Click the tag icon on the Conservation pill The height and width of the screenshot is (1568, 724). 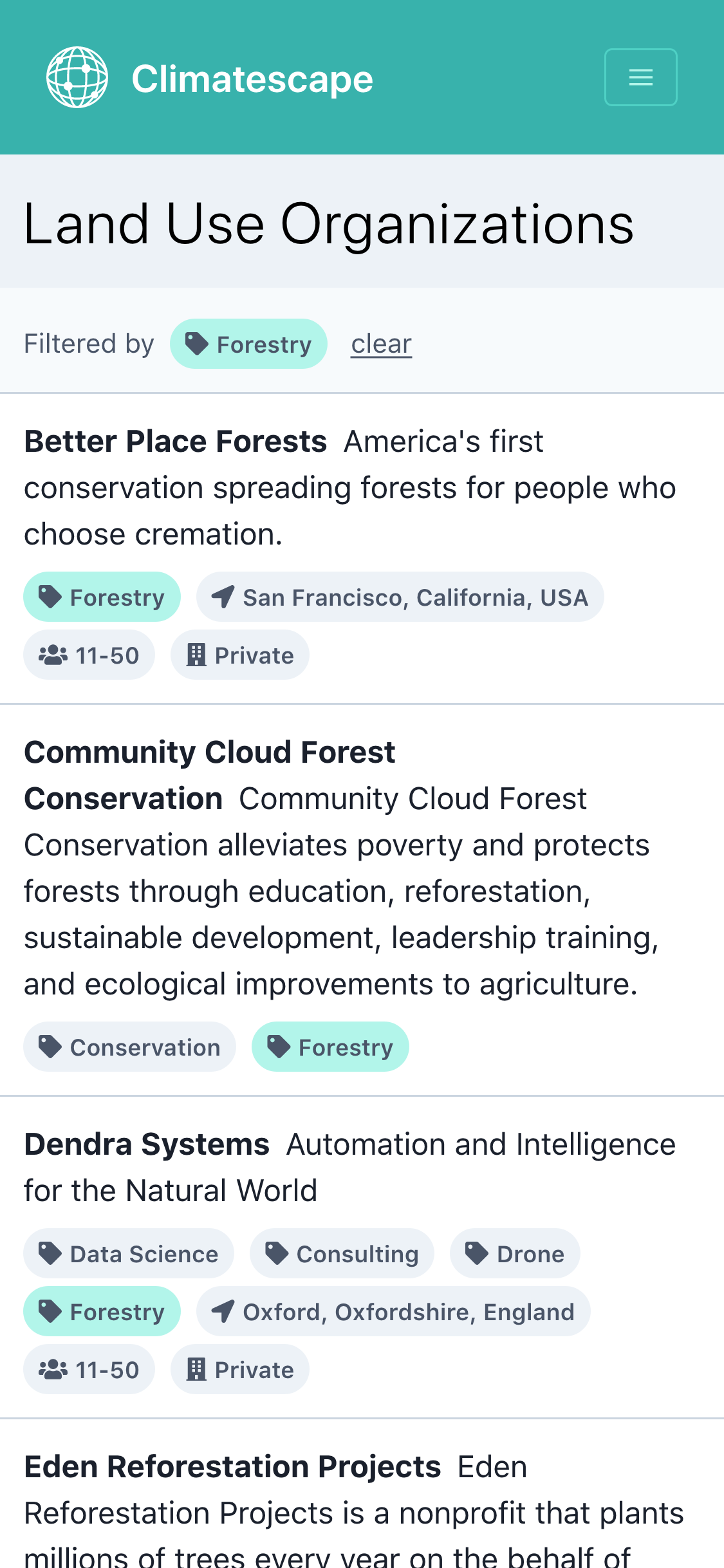pyautogui.click(x=50, y=1046)
